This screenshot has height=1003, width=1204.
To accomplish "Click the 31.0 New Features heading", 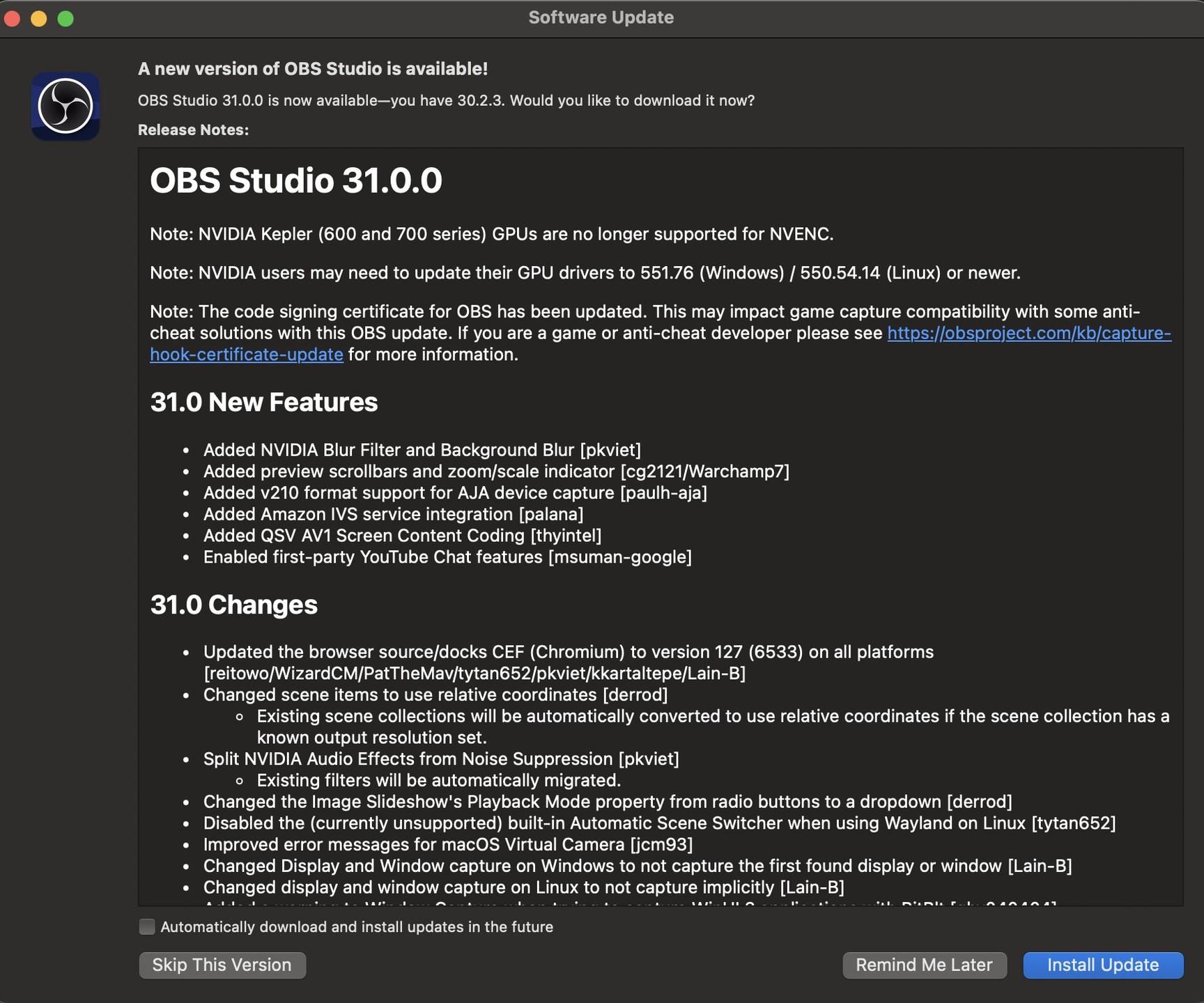I will tap(263, 403).
